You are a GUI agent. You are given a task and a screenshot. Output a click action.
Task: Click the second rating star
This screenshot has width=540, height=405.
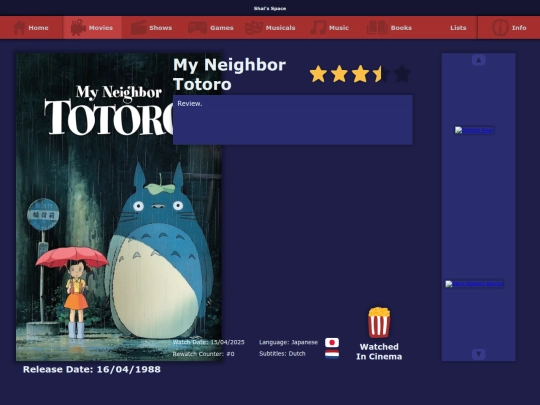tap(339, 74)
